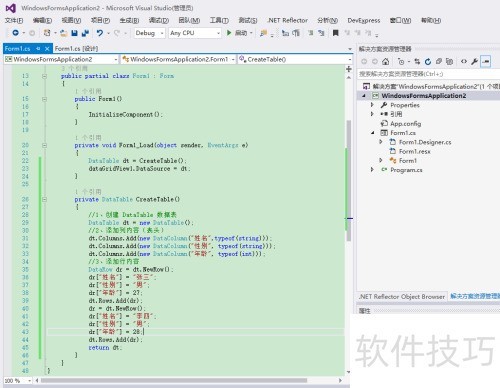Expand the Program.cs node
500x388 pixels.
click(372, 170)
